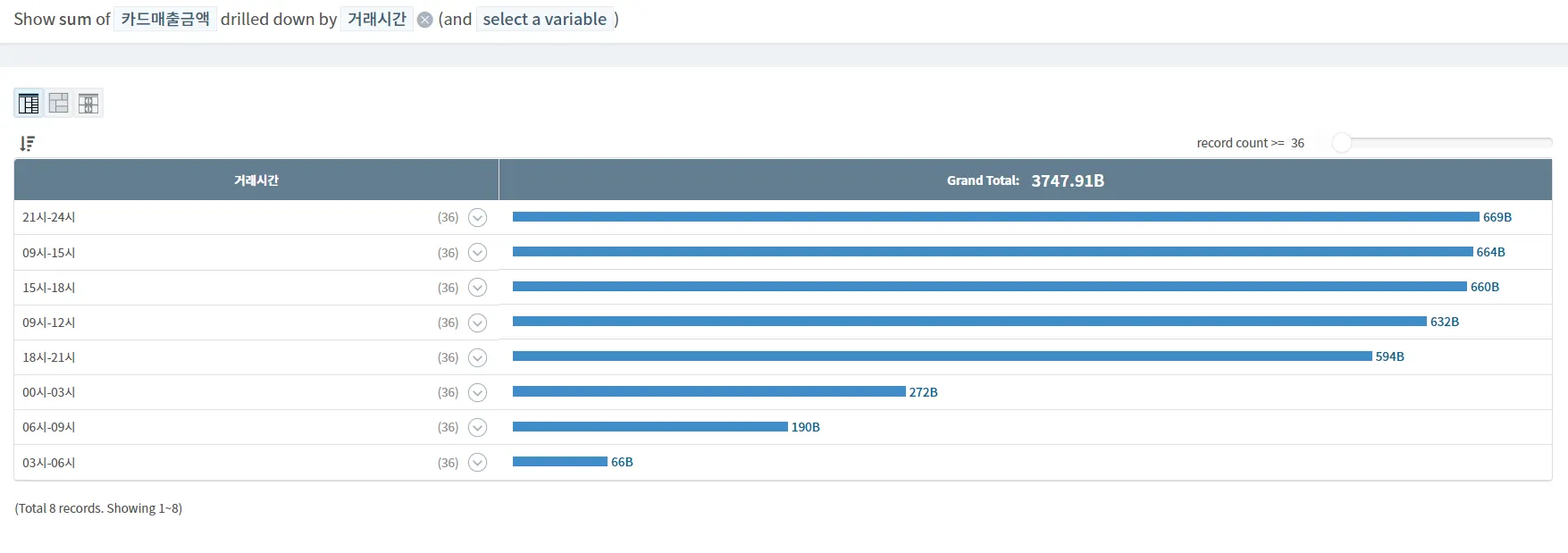Expand the 09시-15시 row chevron
The height and width of the screenshot is (553, 1568).
(478, 253)
